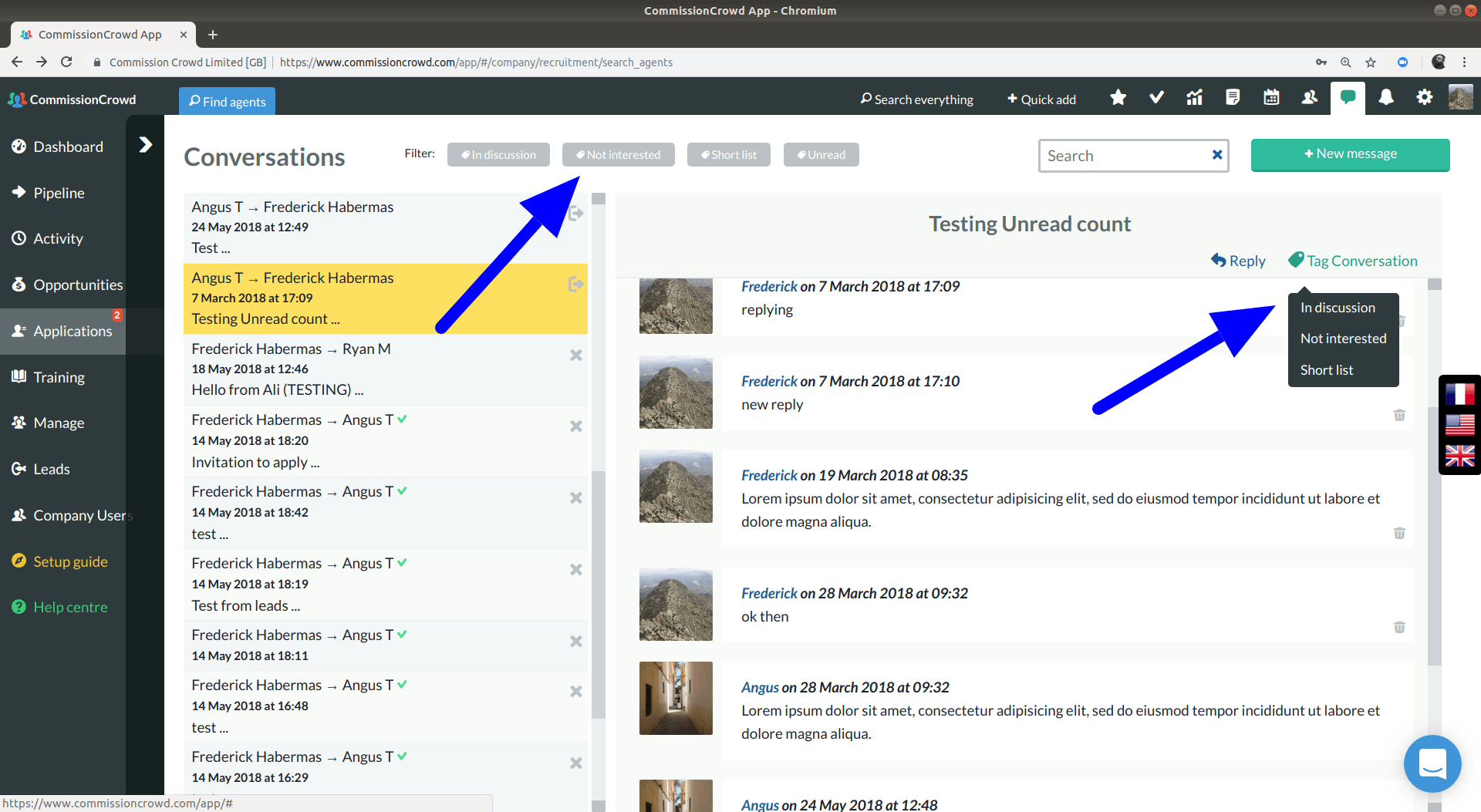Delete the 'new reply' message with trash icon
1481x812 pixels.
pos(1399,416)
